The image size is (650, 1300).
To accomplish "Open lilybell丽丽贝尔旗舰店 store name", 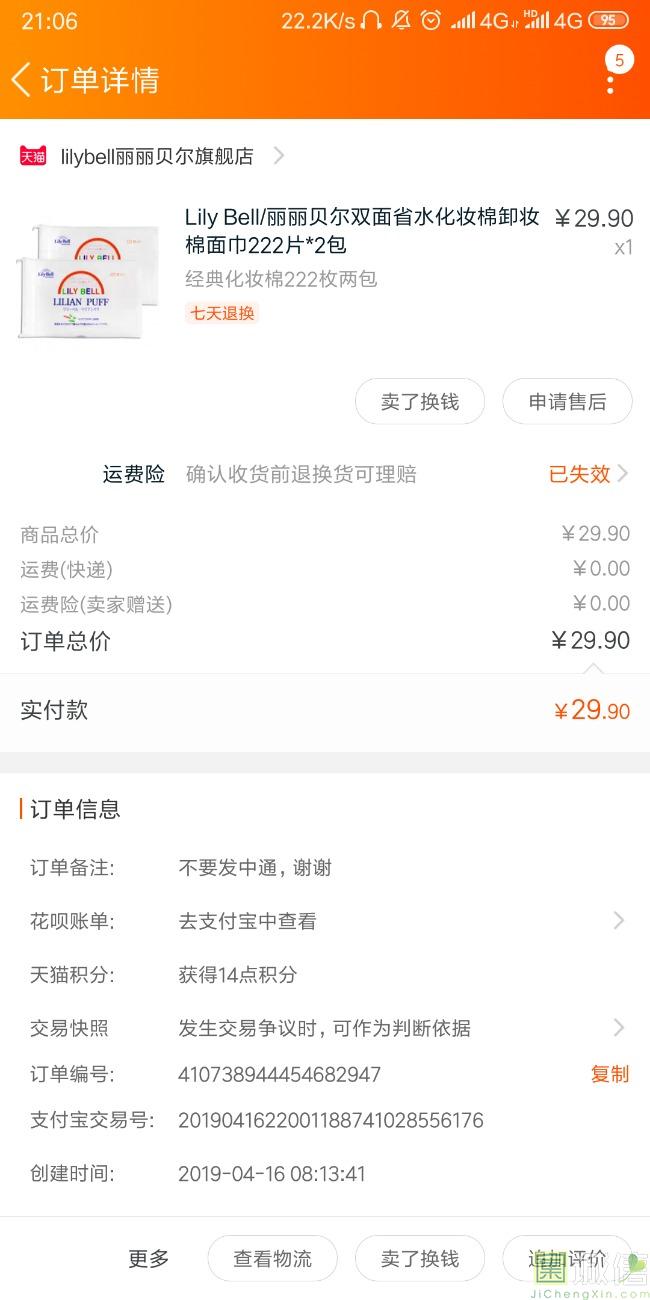I will click(x=157, y=156).
